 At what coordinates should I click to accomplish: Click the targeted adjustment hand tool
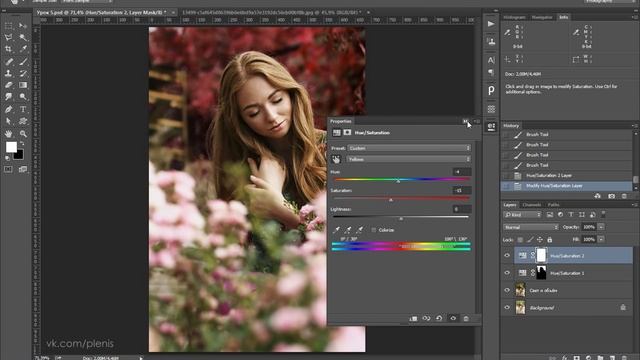click(336, 159)
